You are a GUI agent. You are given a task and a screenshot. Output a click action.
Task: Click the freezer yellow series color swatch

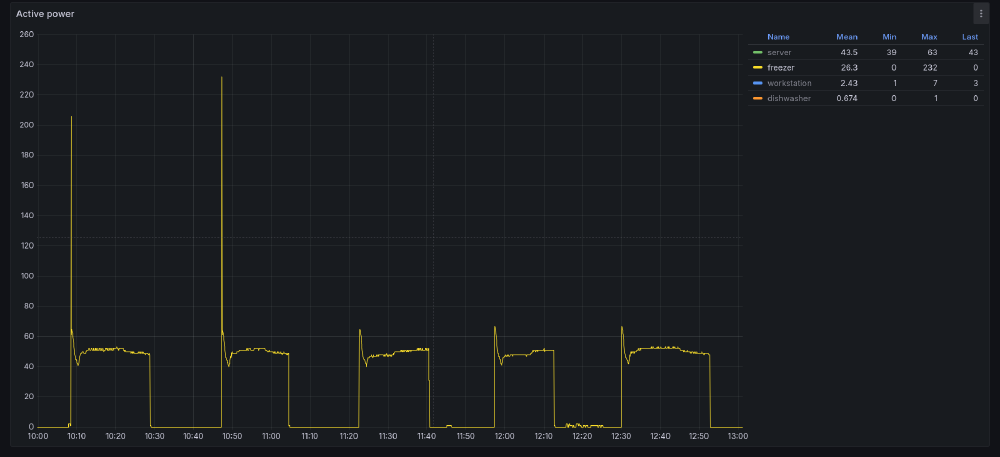(758, 67)
